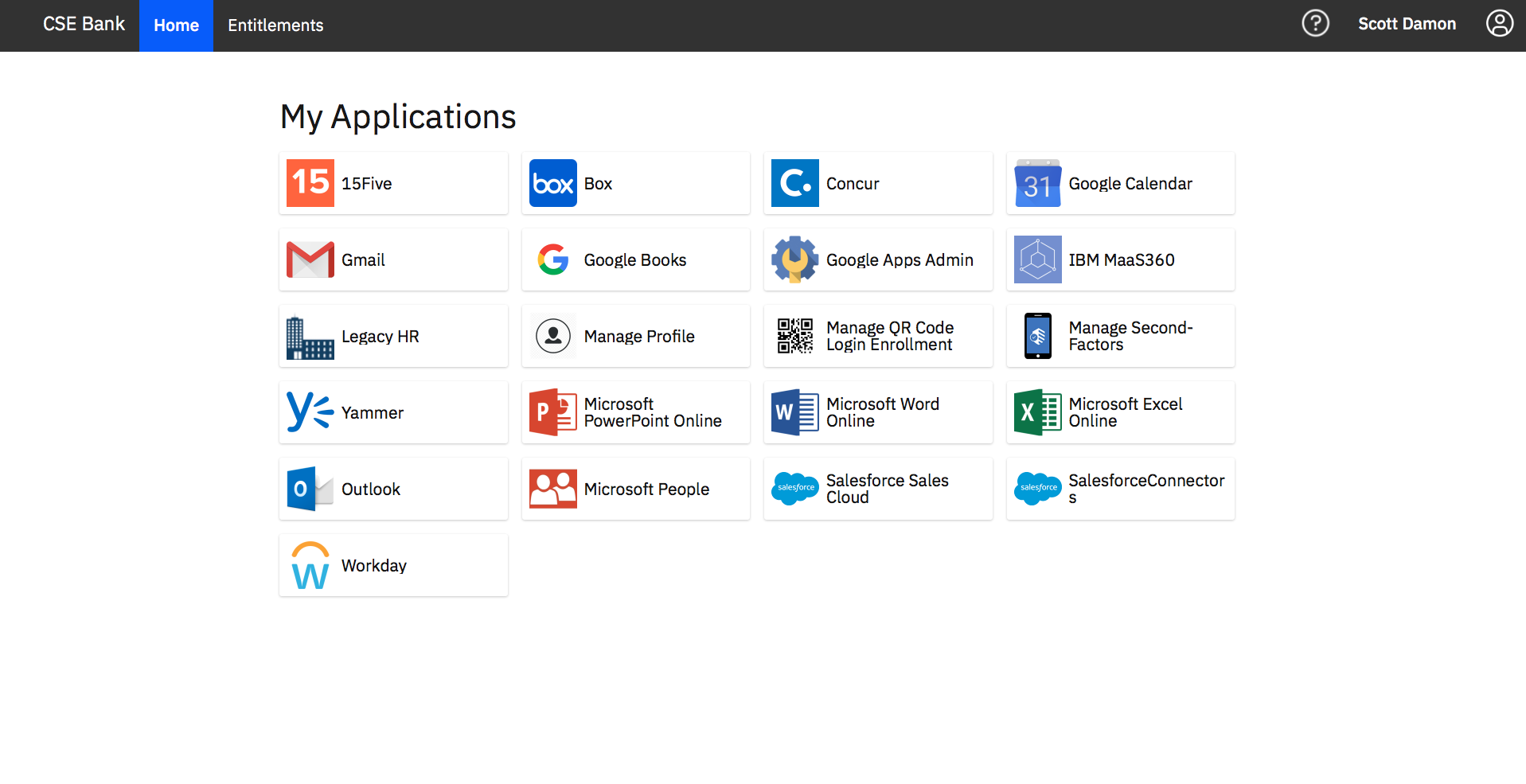Click the Microsoft People label
Screen dimensions: 1526x784
(646, 490)
